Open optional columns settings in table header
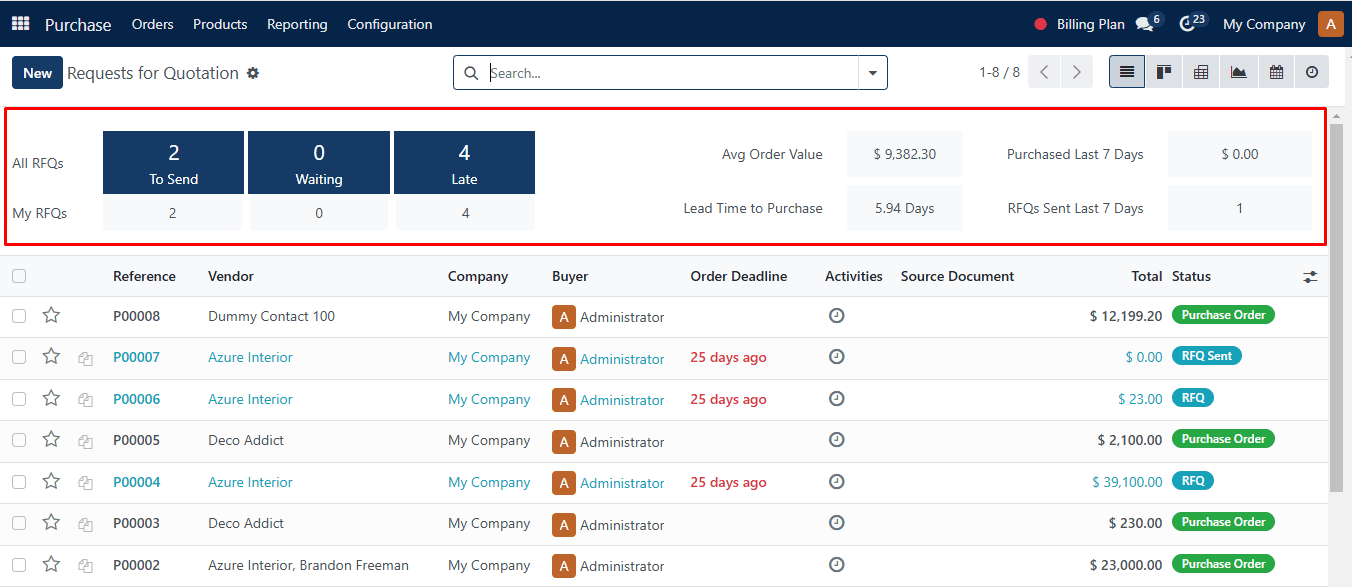The height and width of the screenshot is (587, 1352). click(x=1310, y=277)
